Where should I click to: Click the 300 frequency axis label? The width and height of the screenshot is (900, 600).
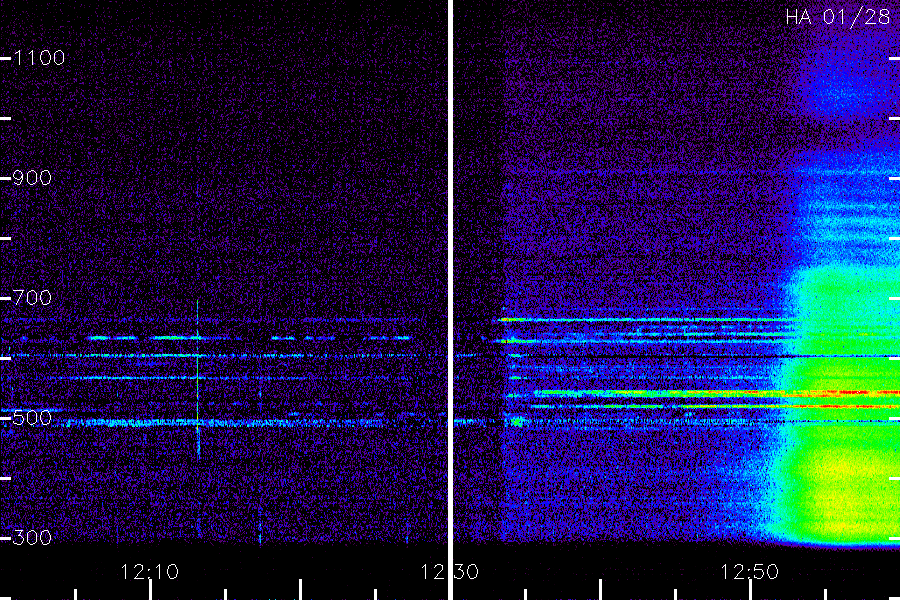[x=32, y=538]
